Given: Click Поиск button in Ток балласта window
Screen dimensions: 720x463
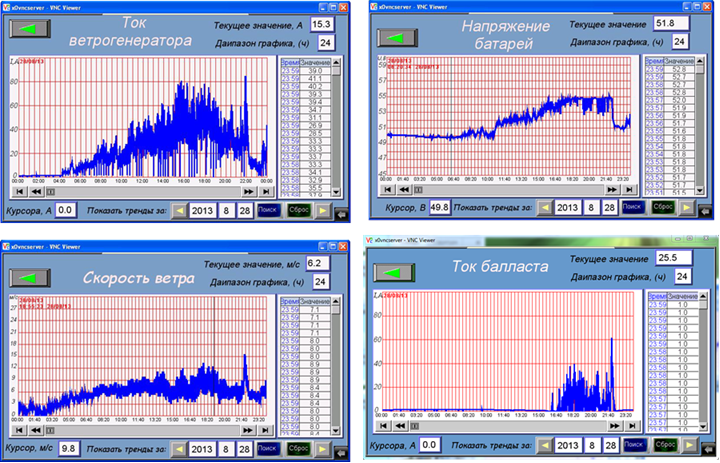Looking at the screenshot, I should [x=635, y=445].
